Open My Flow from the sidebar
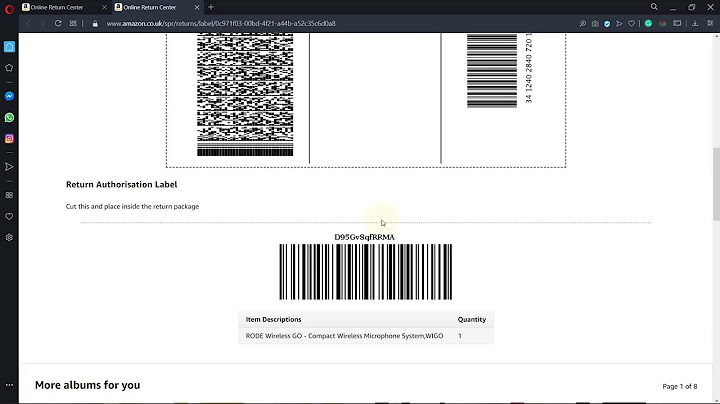 tap(9, 167)
